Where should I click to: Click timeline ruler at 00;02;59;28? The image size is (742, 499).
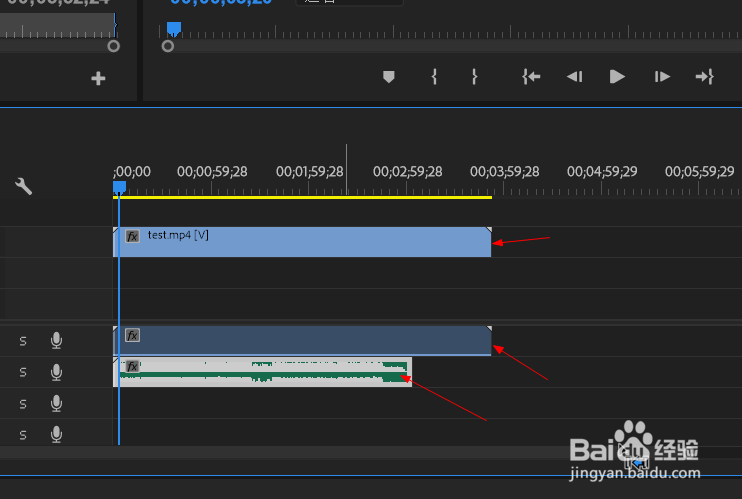pos(407,171)
